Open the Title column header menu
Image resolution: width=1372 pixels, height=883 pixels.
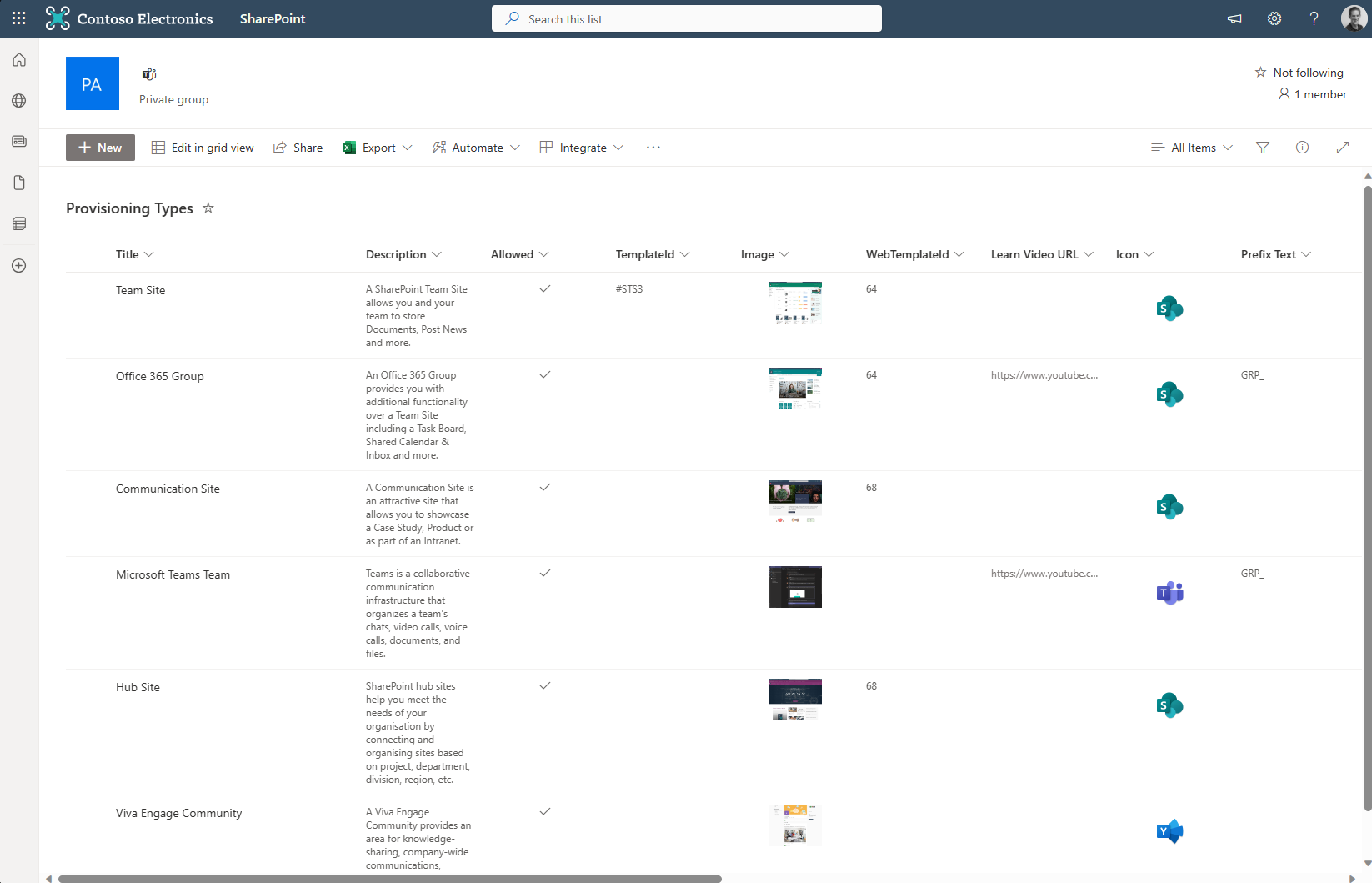point(135,254)
